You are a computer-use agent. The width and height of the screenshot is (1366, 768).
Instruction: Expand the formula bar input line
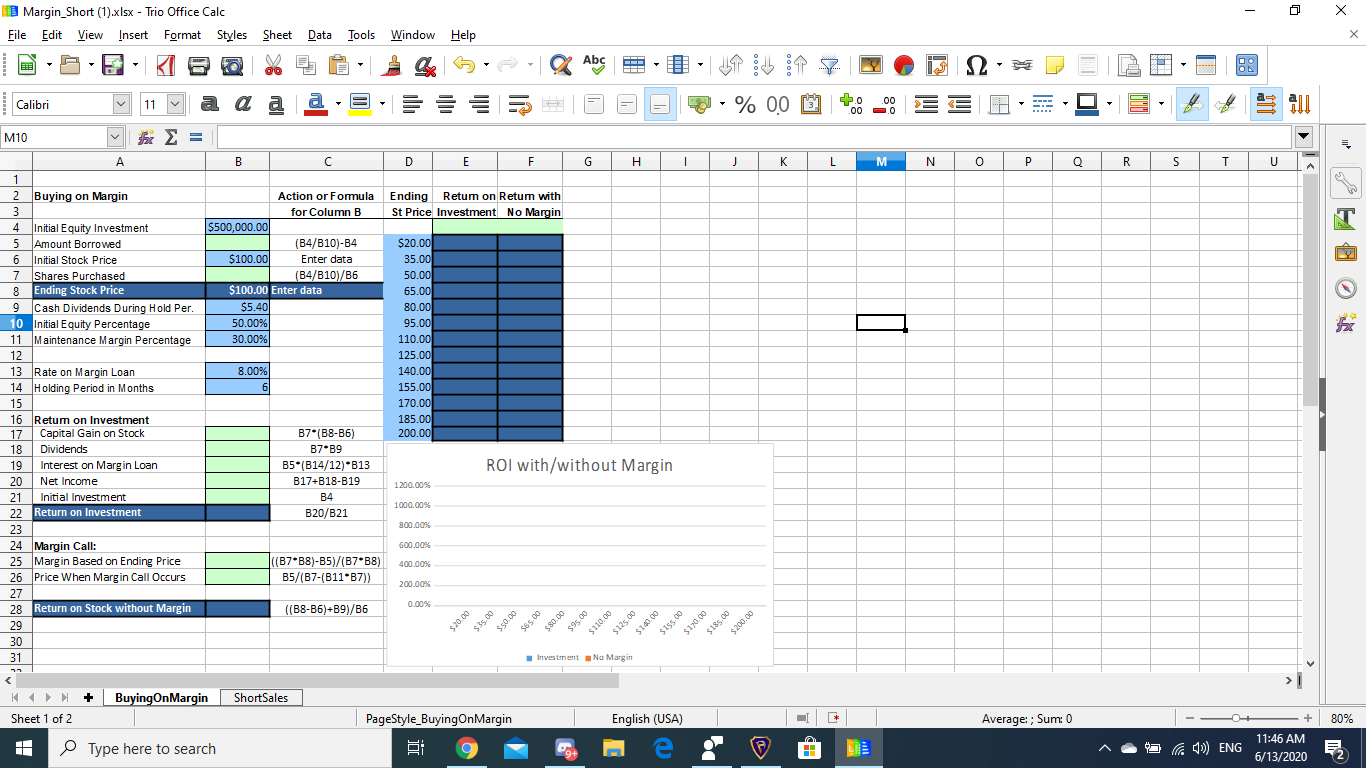pyautogui.click(x=1301, y=135)
